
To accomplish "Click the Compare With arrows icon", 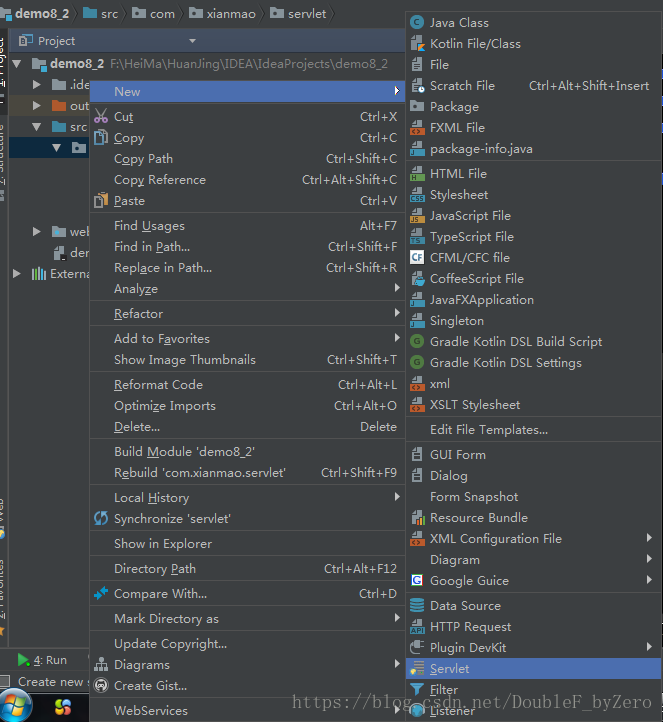I will [101, 594].
